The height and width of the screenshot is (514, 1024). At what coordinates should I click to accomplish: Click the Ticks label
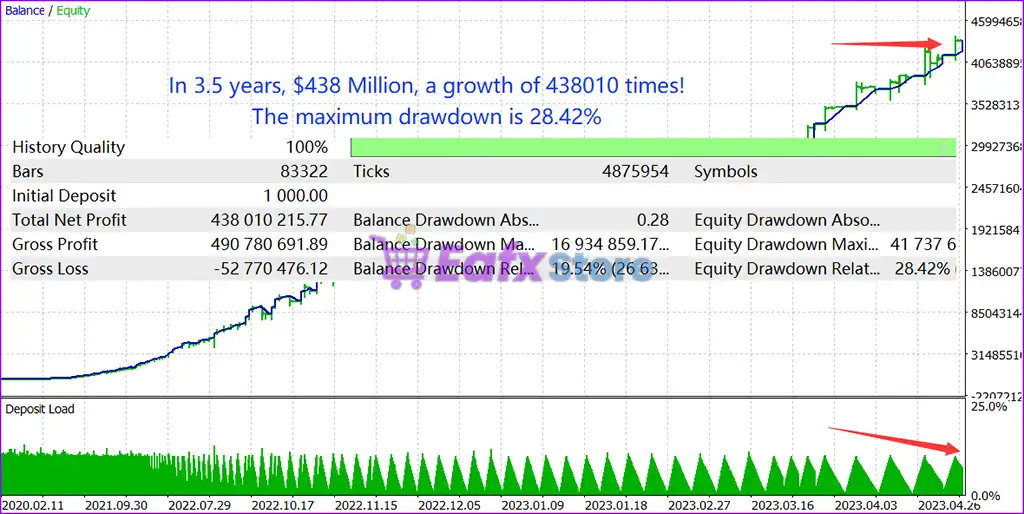click(371, 172)
